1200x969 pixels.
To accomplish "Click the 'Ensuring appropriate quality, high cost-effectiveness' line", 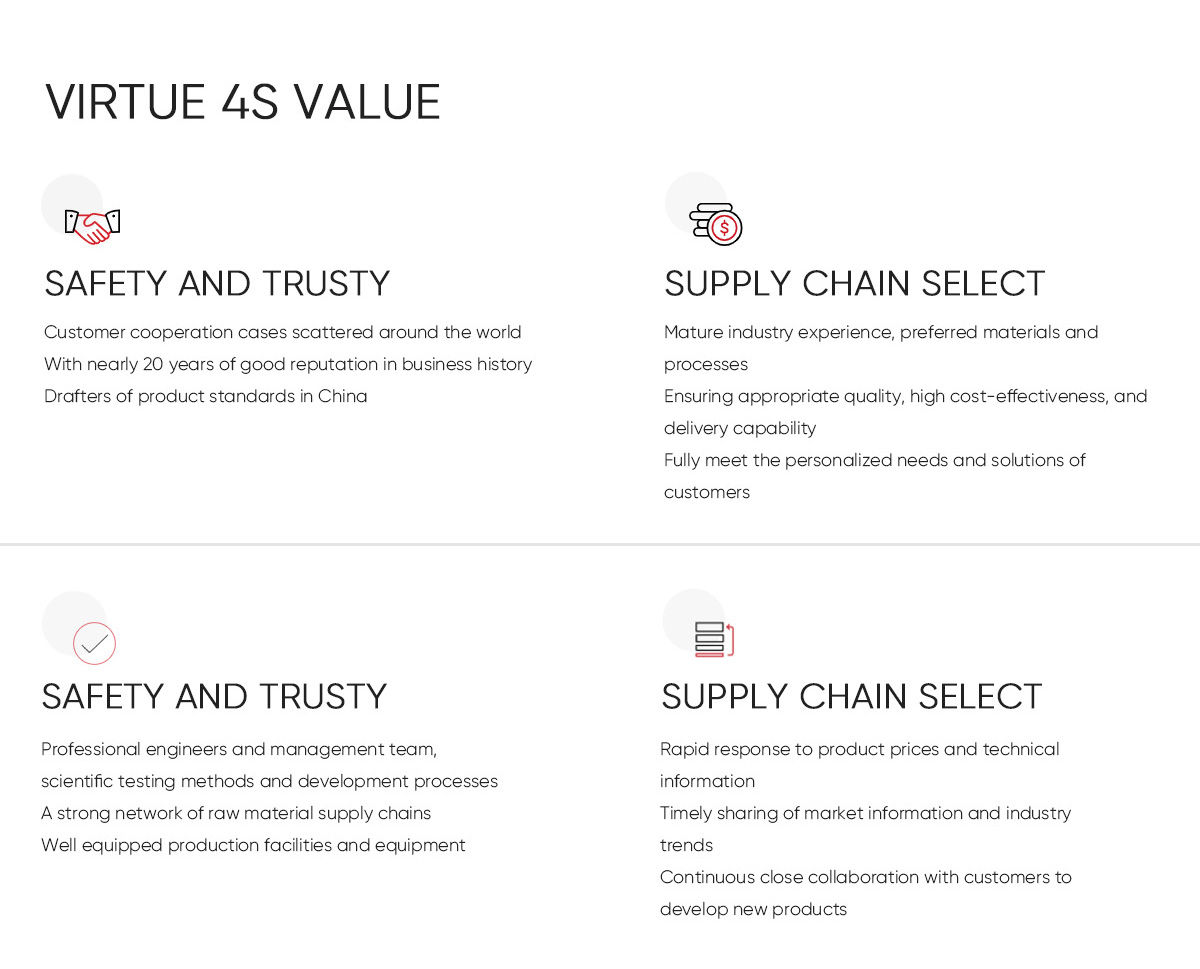I will (905, 396).
